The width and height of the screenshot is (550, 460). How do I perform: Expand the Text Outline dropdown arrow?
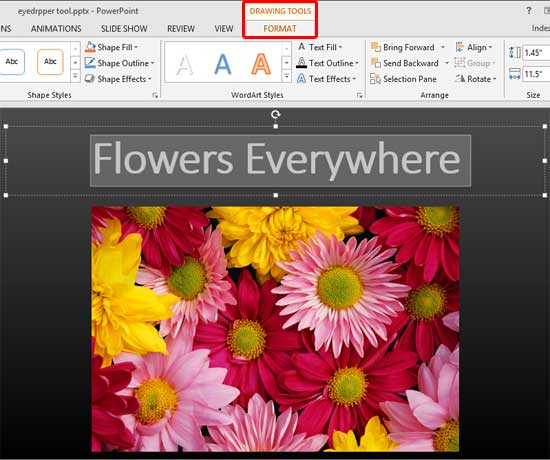coord(357,64)
